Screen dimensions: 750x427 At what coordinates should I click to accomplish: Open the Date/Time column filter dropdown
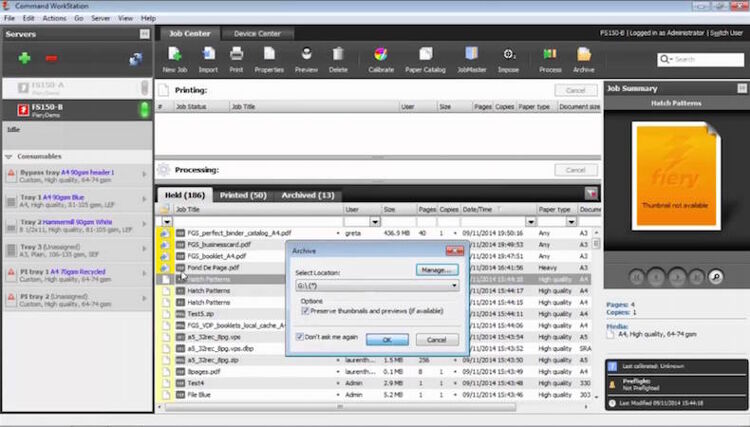pos(530,221)
